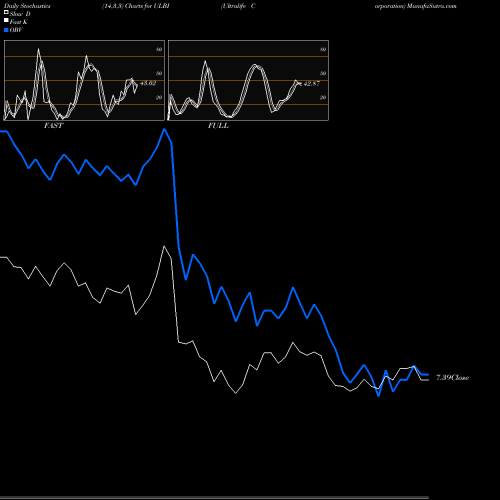Click the 50 axis label in FAST chart

pyautogui.click(x=159, y=73)
